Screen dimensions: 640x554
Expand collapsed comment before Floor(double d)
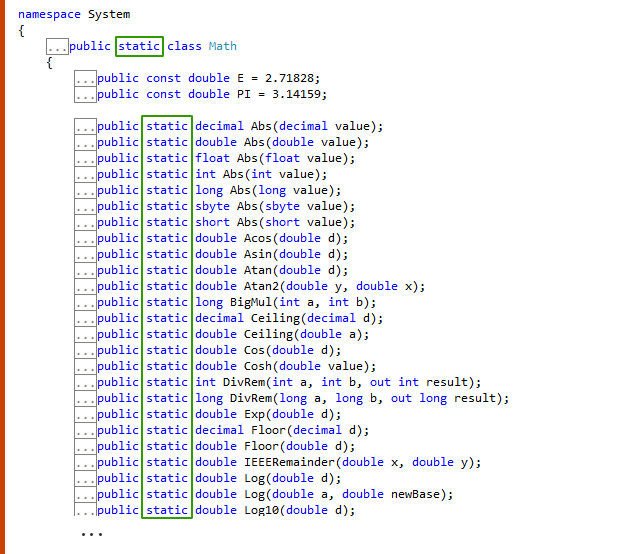point(85,447)
